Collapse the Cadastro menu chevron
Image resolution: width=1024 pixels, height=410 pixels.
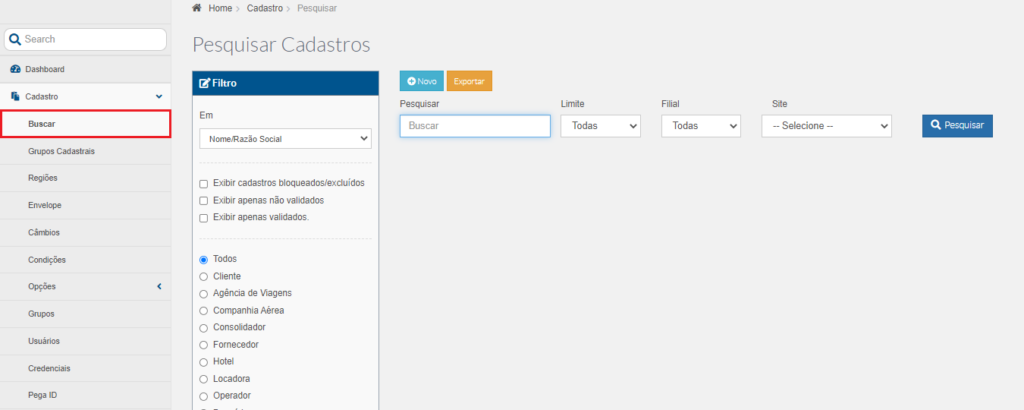pos(159,97)
